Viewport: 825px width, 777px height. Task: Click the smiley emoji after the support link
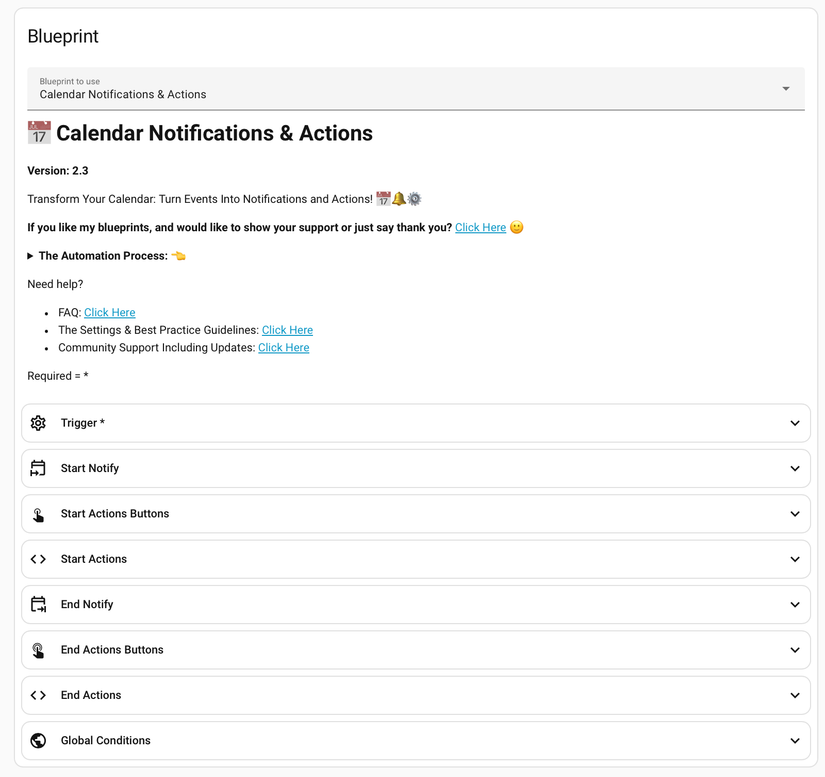pyautogui.click(x=516, y=227)
